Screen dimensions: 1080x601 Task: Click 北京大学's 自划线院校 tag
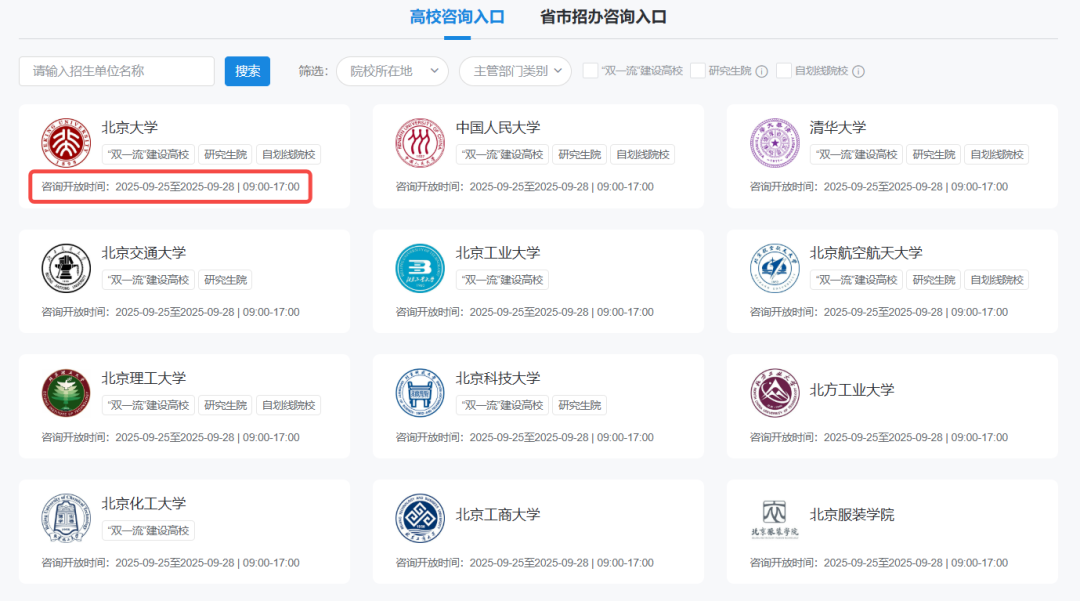(289, 154)
